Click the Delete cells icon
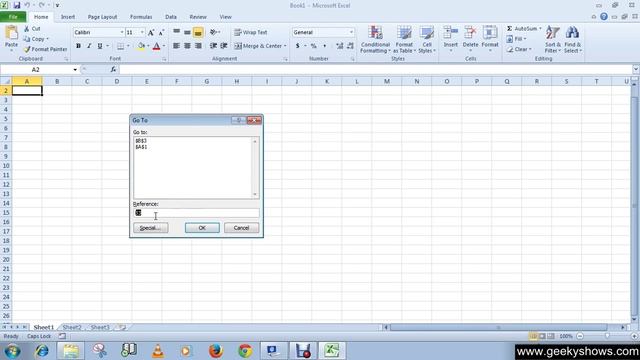The height and width of the screenshot is (360, 640). coord(470,33)
